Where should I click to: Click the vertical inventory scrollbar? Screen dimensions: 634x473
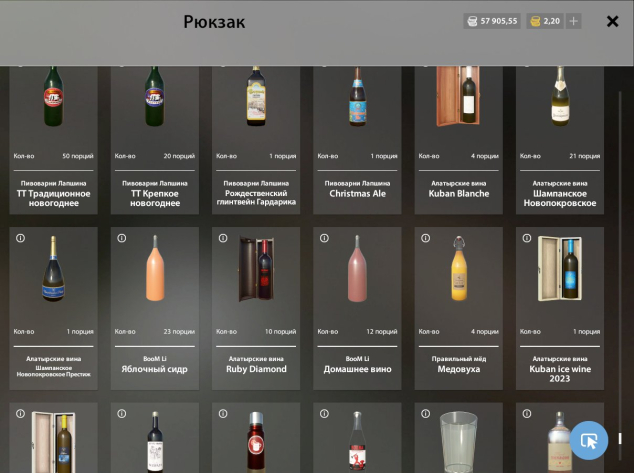click(620, 275)
